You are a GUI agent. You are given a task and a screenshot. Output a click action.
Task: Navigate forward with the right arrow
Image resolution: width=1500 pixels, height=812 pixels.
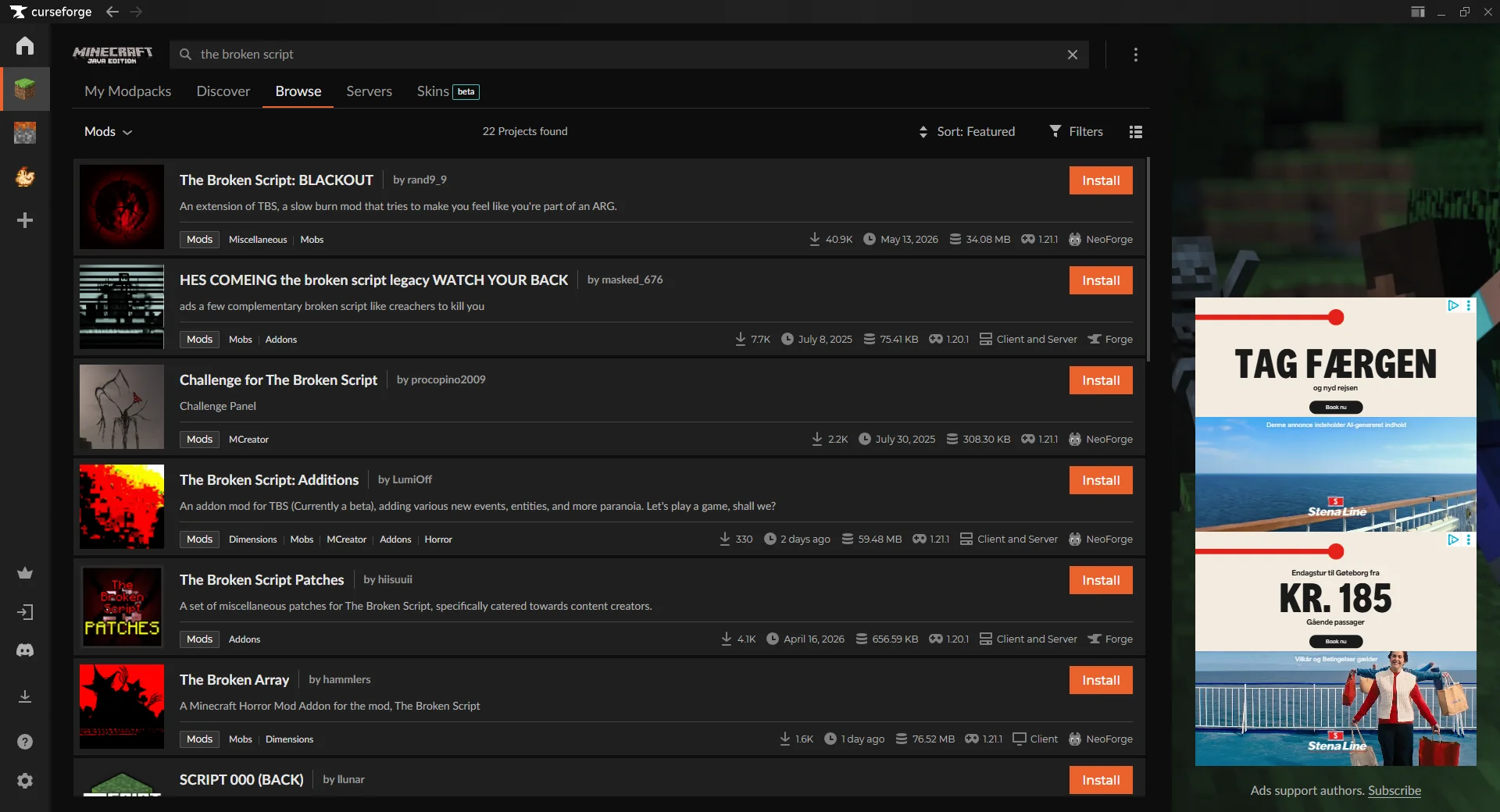click(x=136, y=12)
